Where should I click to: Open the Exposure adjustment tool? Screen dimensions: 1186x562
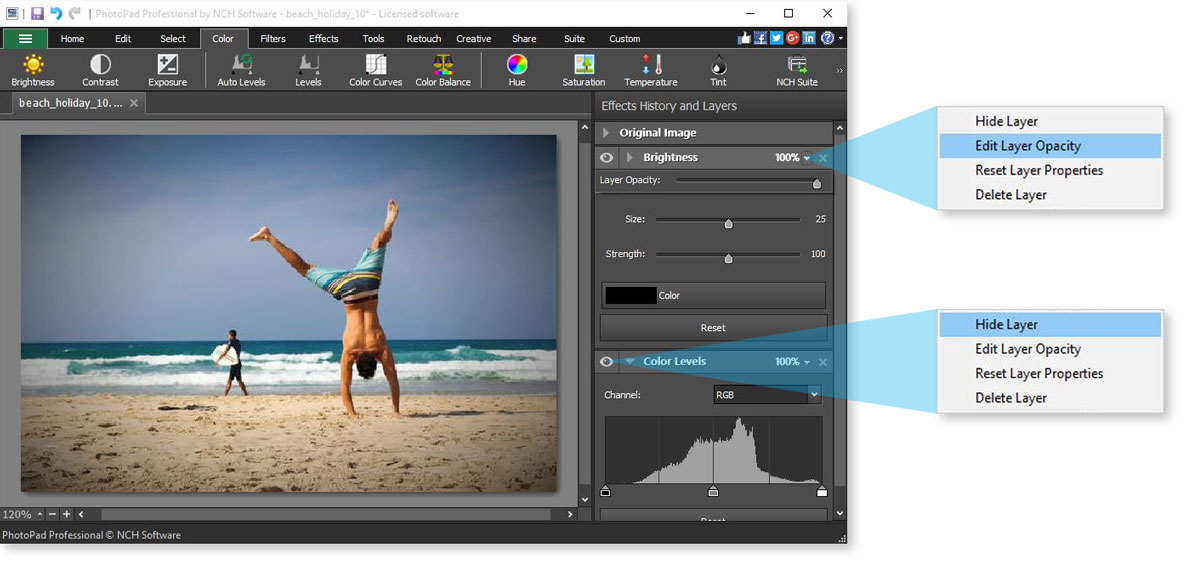click(168, 66)
